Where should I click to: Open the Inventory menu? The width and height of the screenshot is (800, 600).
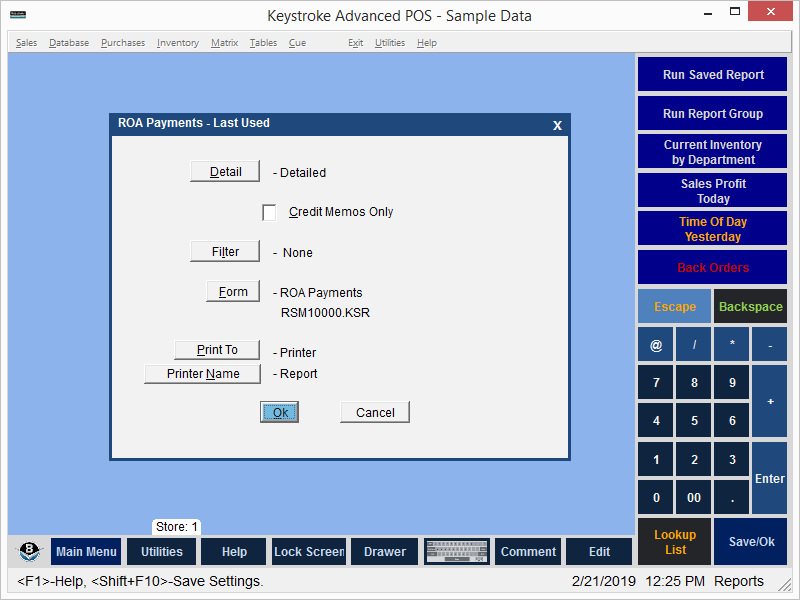pyautogui.click(x=178, y=43)
